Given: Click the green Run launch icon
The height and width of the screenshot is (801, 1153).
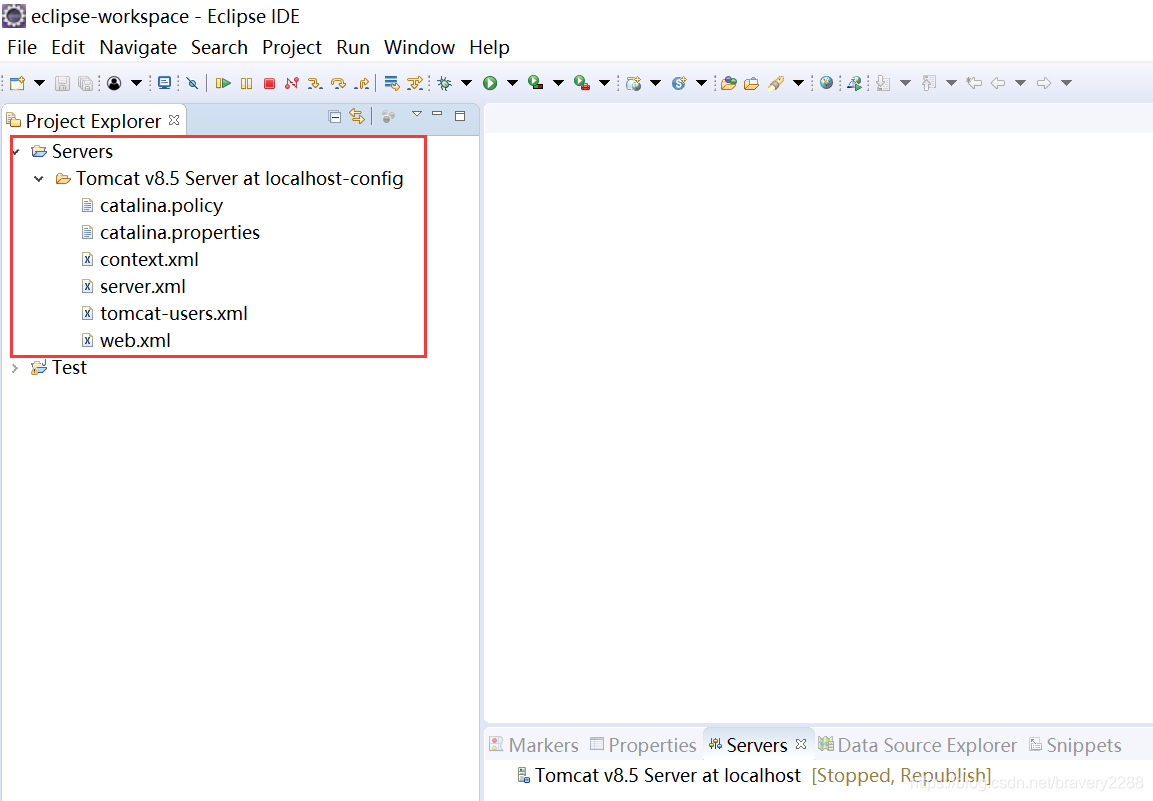Looking at the screenshot, I should pyautogui.click(x=490, y=83).
